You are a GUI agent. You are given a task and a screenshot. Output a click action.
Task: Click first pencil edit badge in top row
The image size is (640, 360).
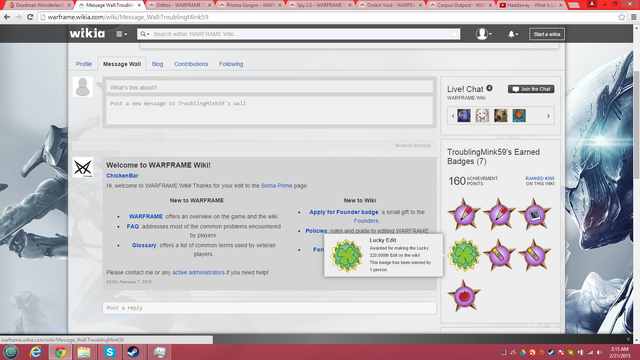tap(464, 215)
